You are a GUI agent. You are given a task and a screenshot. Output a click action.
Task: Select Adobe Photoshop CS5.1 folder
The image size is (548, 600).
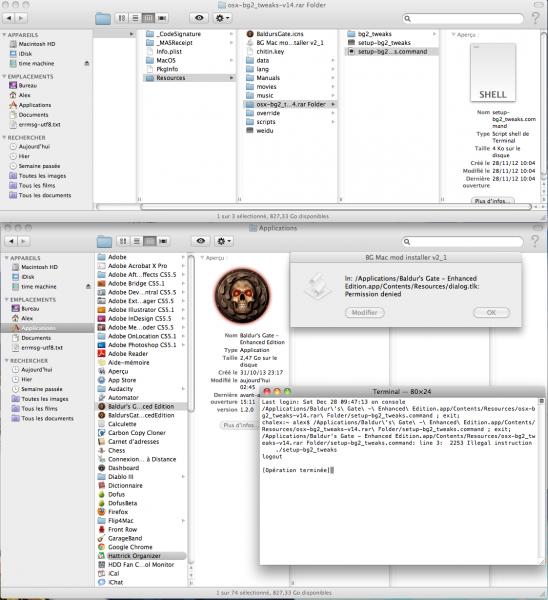[142, 345]
